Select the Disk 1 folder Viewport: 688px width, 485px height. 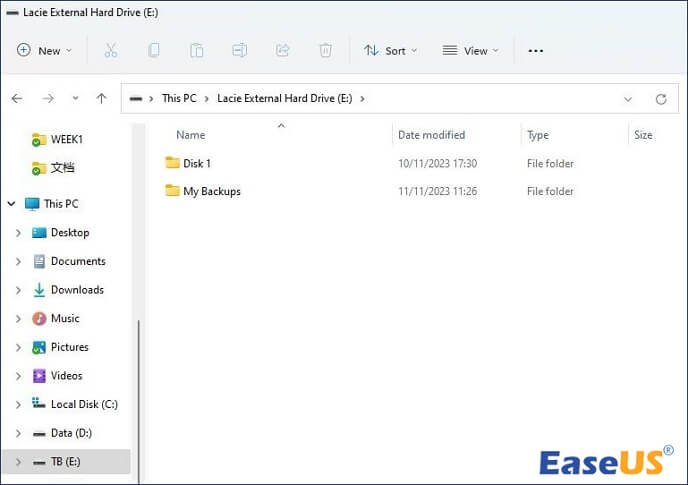(x=196, y=163)
